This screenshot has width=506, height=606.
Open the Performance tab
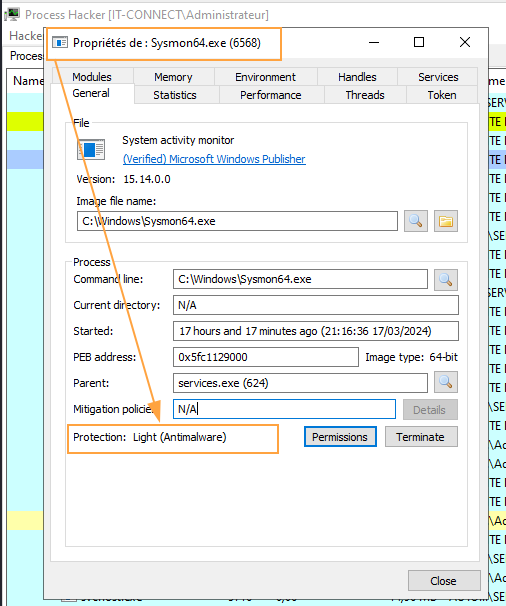pos(271,95)
